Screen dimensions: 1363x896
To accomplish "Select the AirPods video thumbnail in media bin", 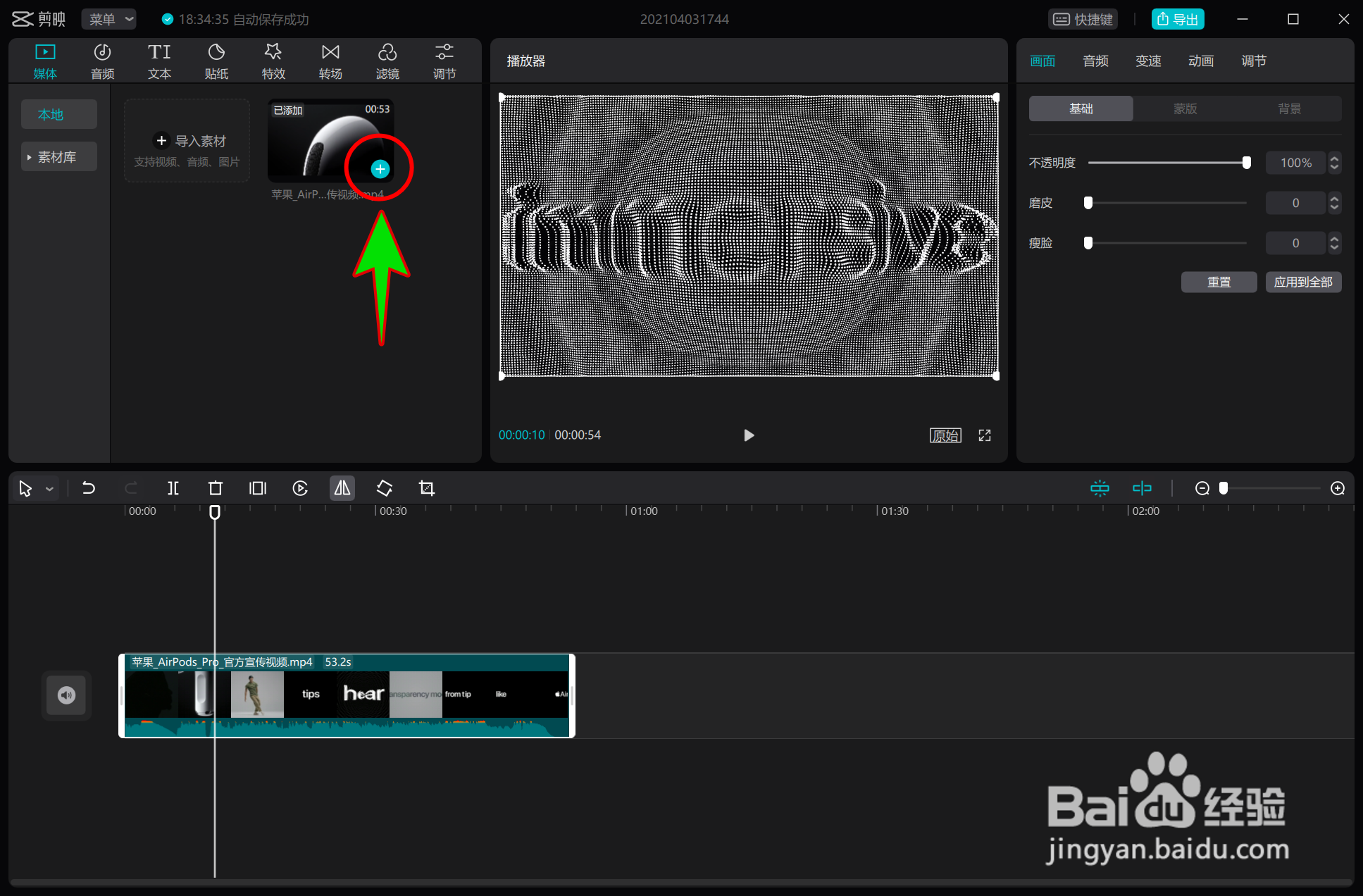I will [x=330, y=141].
